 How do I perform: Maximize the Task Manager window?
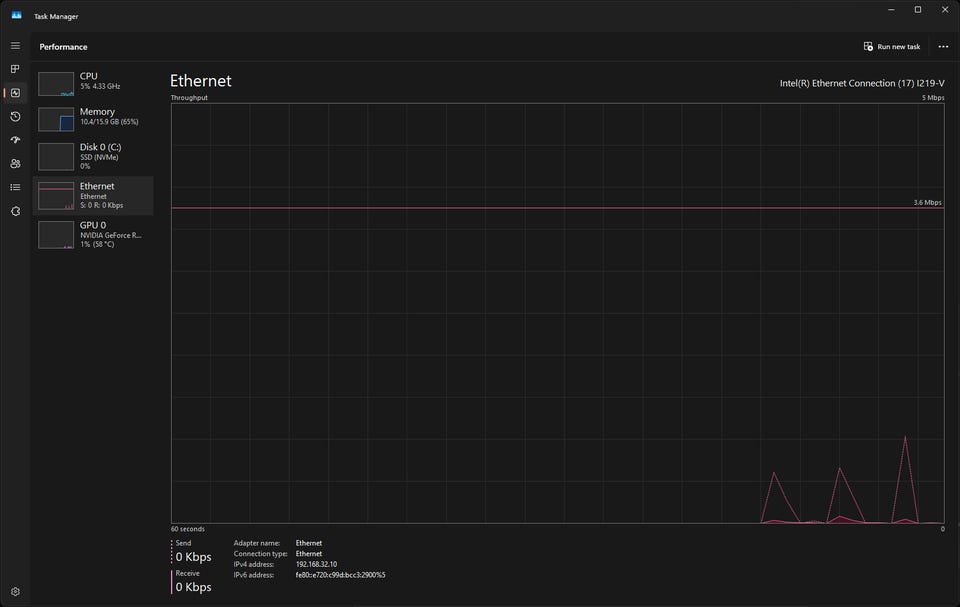[918, 10]
